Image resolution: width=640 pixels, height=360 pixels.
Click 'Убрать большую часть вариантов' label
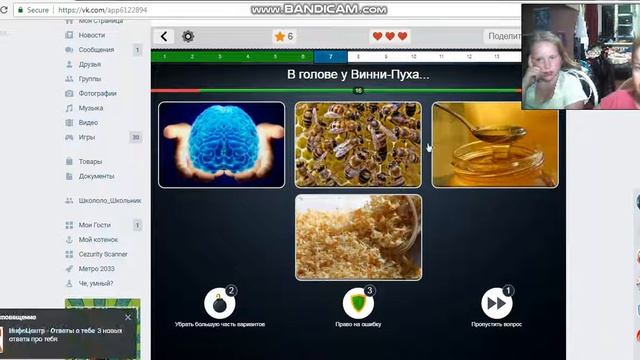(x=220, y=324)
